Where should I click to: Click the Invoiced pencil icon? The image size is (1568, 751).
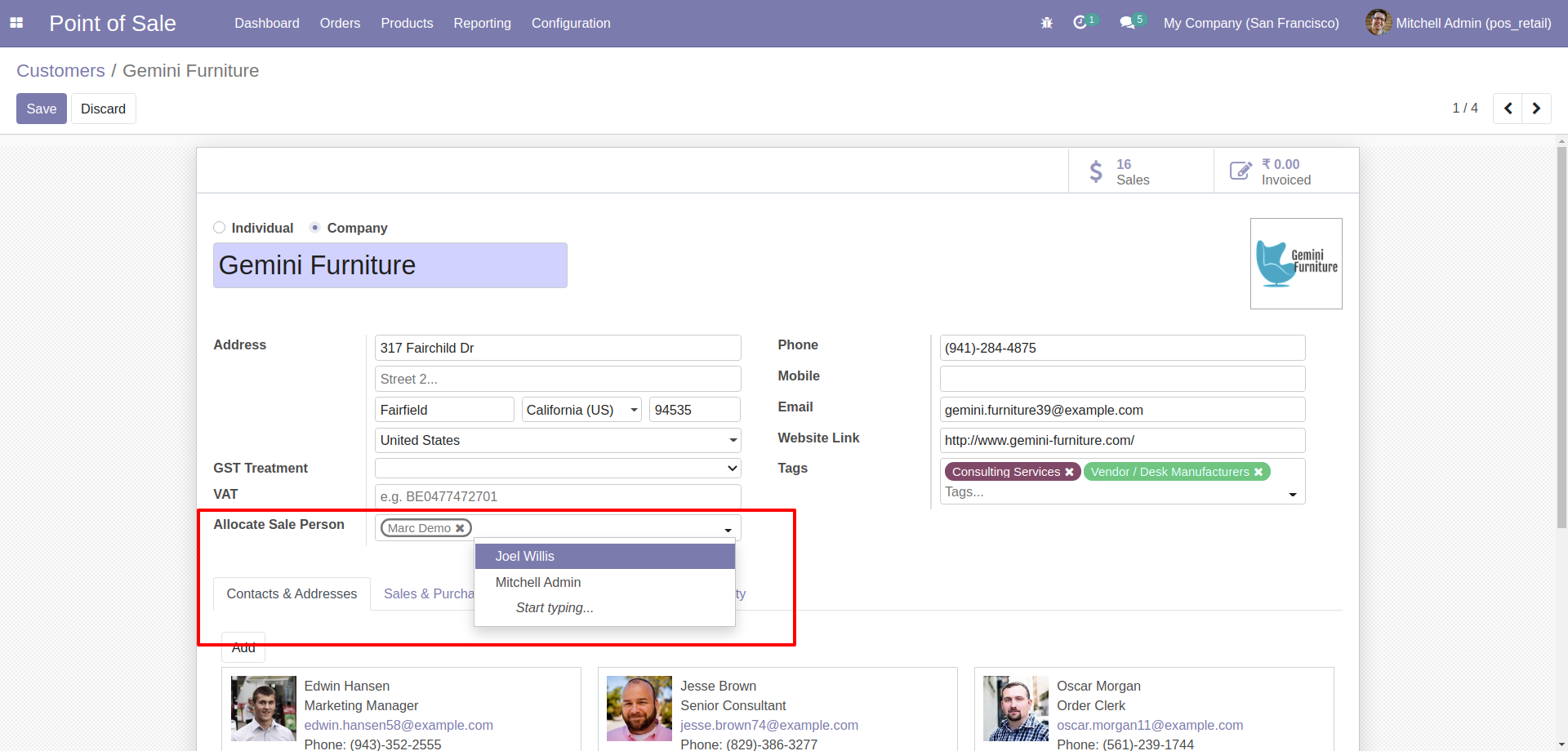(x=1241, y=171)
